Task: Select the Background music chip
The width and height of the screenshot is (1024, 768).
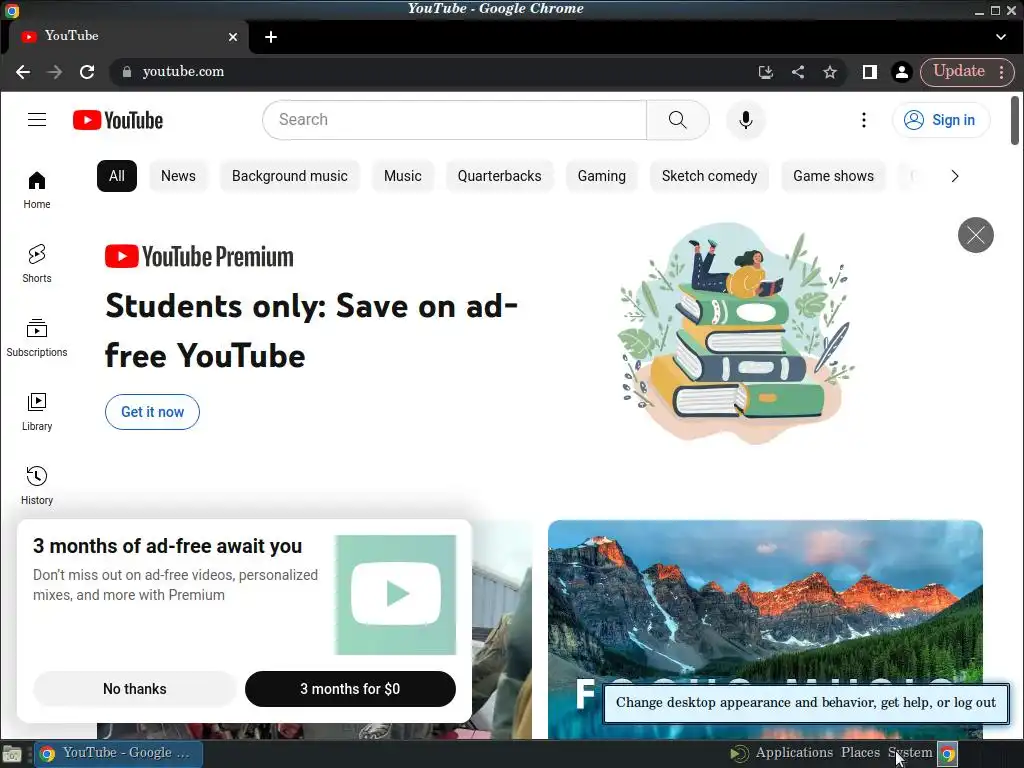Action: pyautogui.click(x=289, y=176)
